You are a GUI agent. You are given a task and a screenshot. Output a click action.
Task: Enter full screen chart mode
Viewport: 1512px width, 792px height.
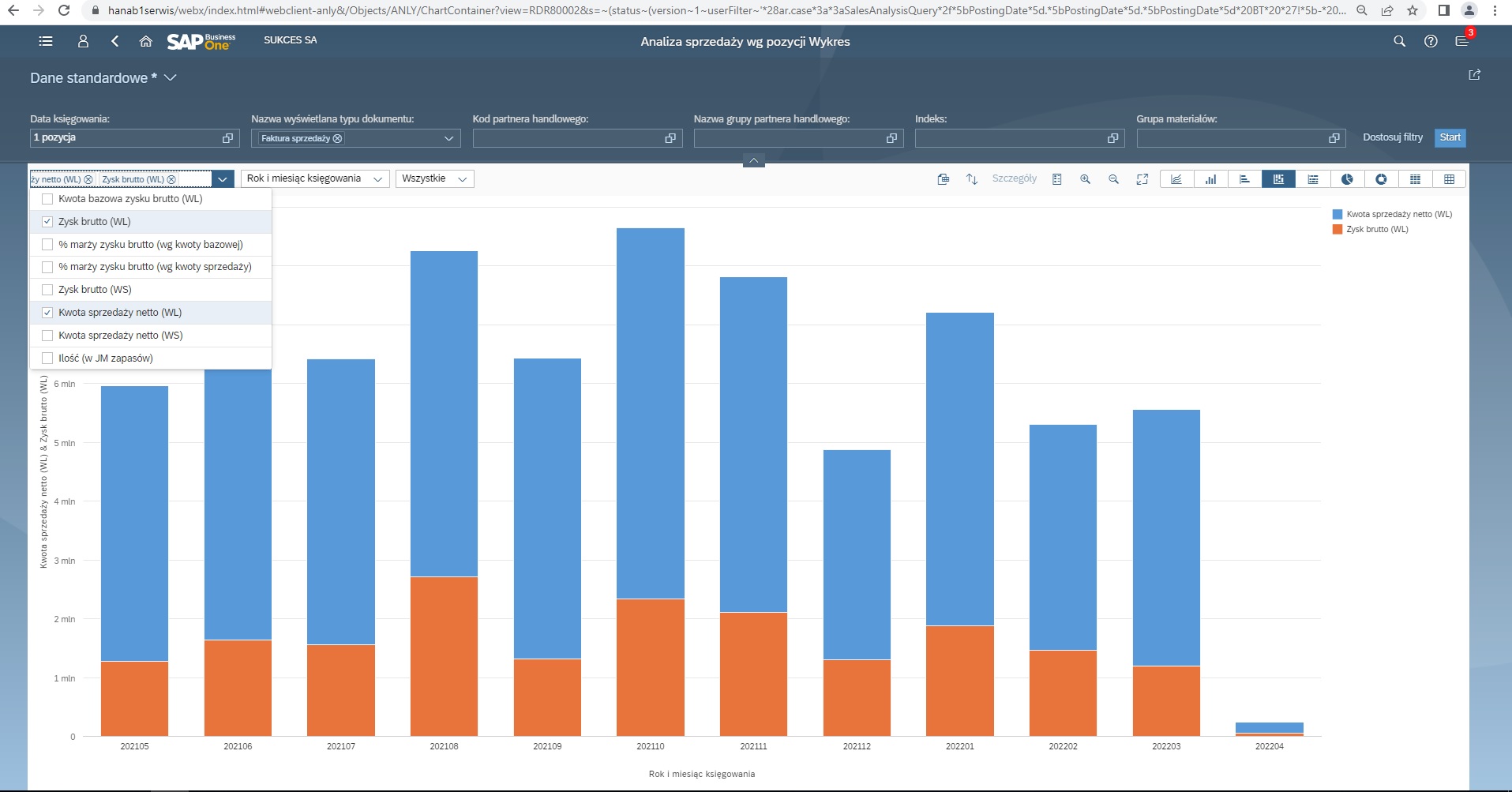tap(1142, 179)
